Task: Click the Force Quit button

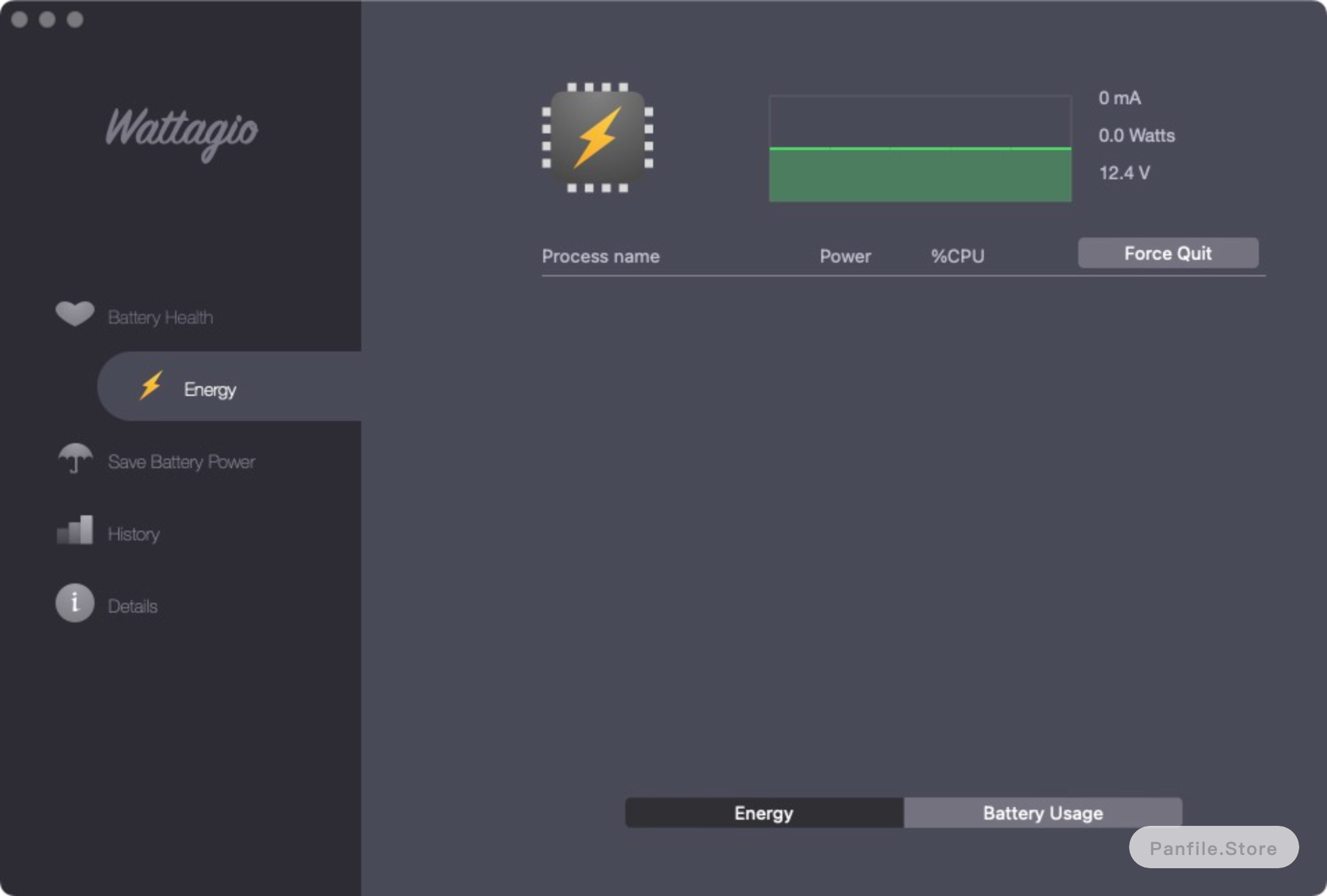Action: [x=1168, y=253]
